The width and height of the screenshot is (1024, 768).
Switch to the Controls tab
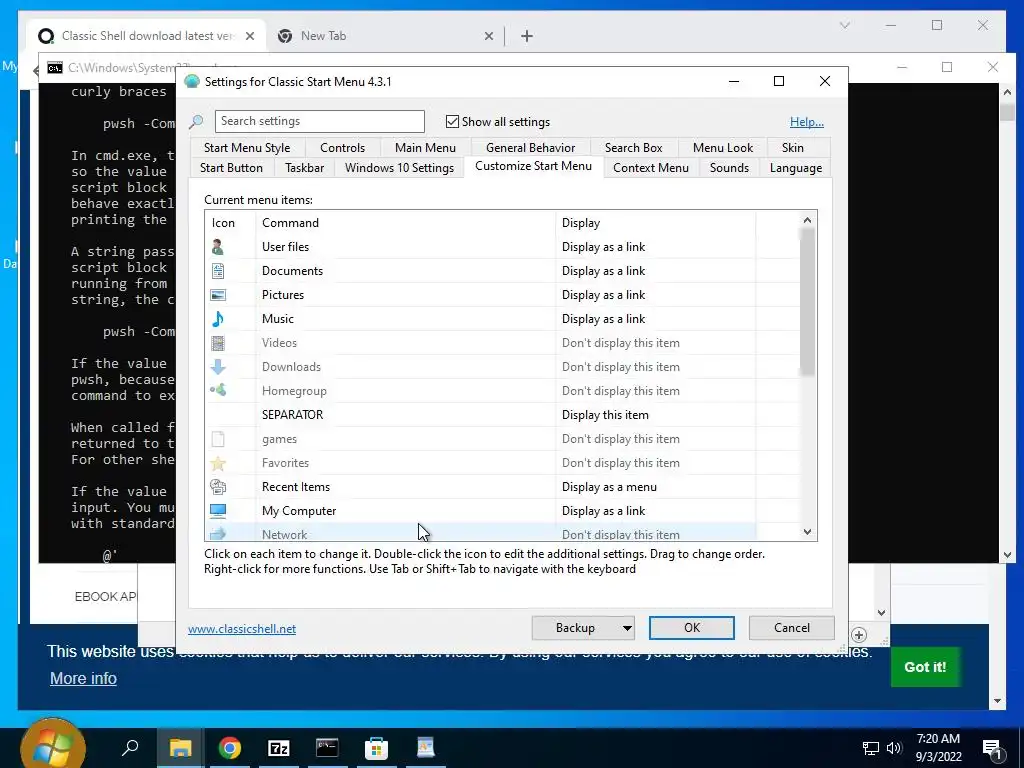click(342, 148)
